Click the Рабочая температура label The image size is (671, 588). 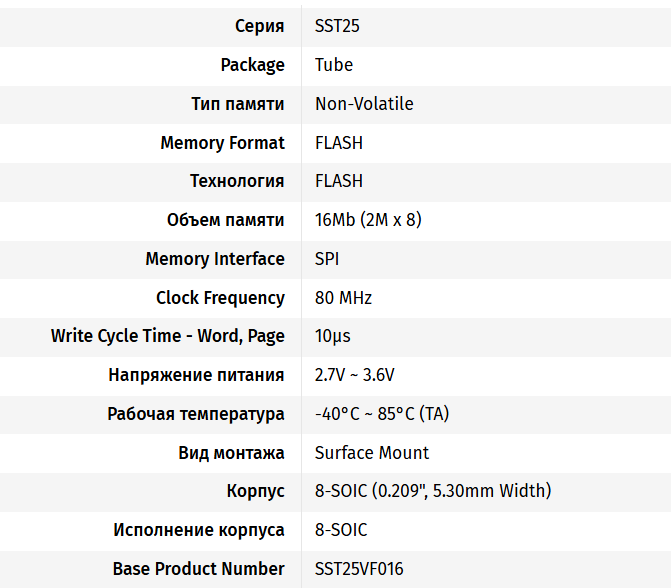click(196, 414)
